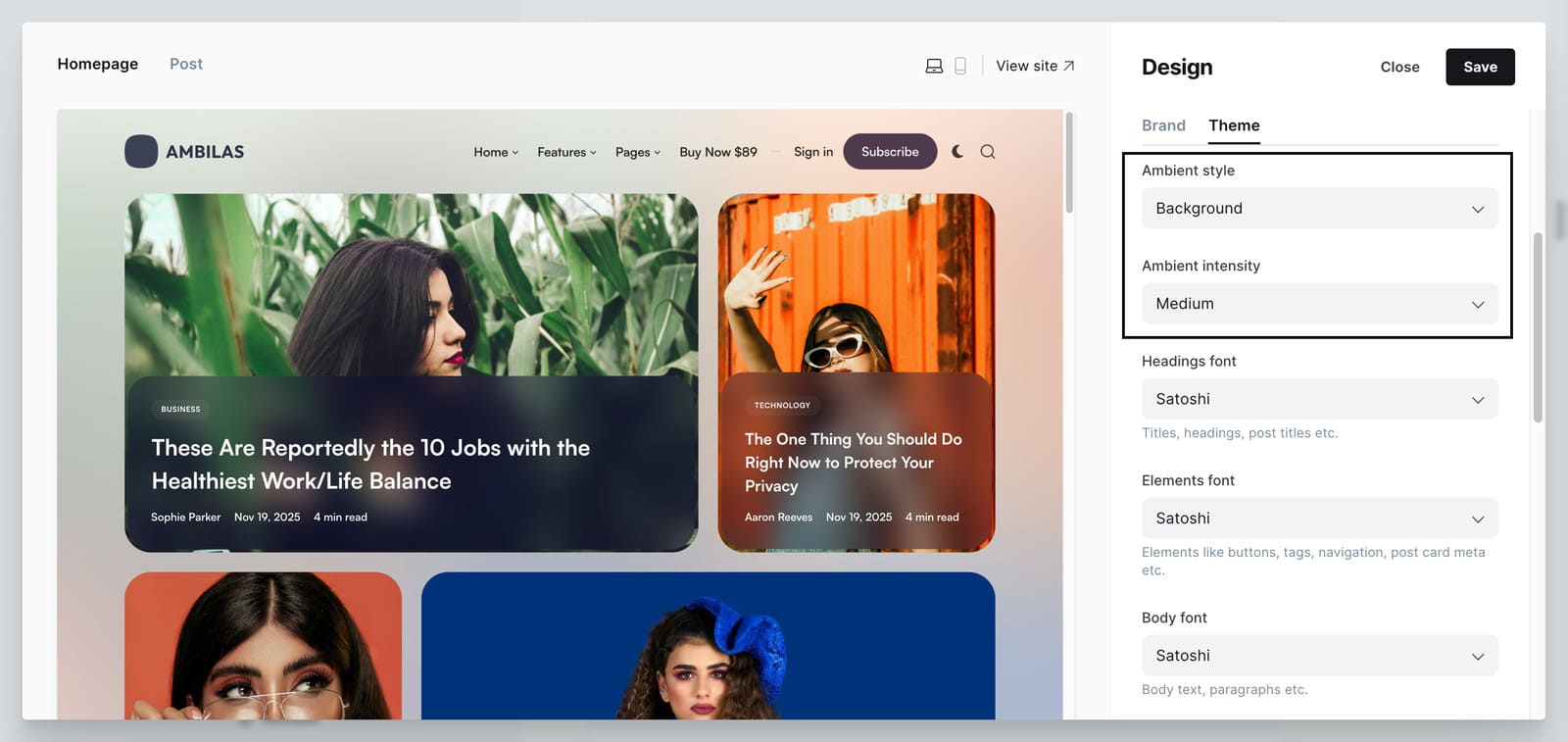Open the Pages navigation menu
This screenshot has height=742, width=1568.
click(x=638, y=152)
